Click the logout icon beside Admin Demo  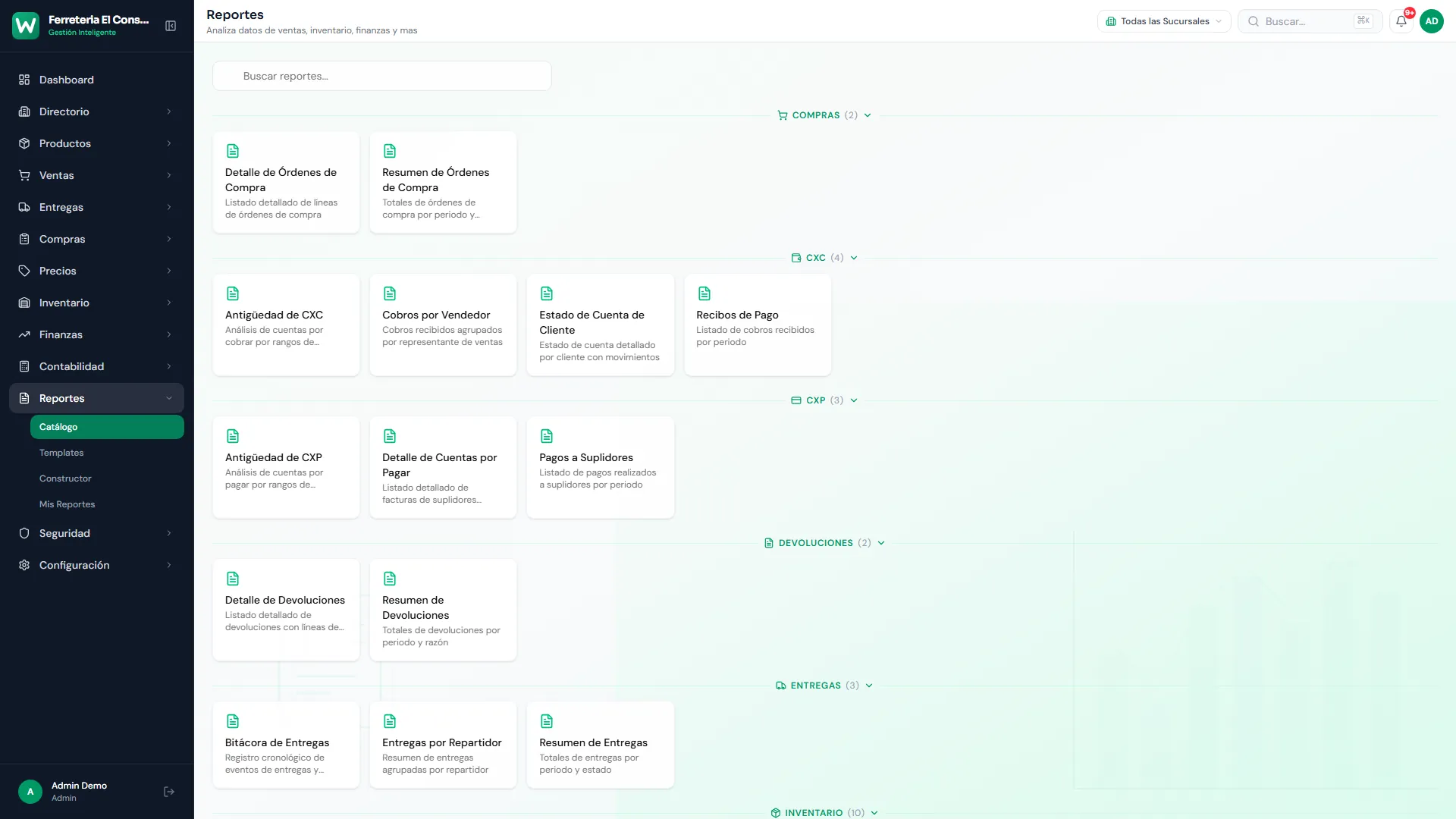tap(169, 792)
